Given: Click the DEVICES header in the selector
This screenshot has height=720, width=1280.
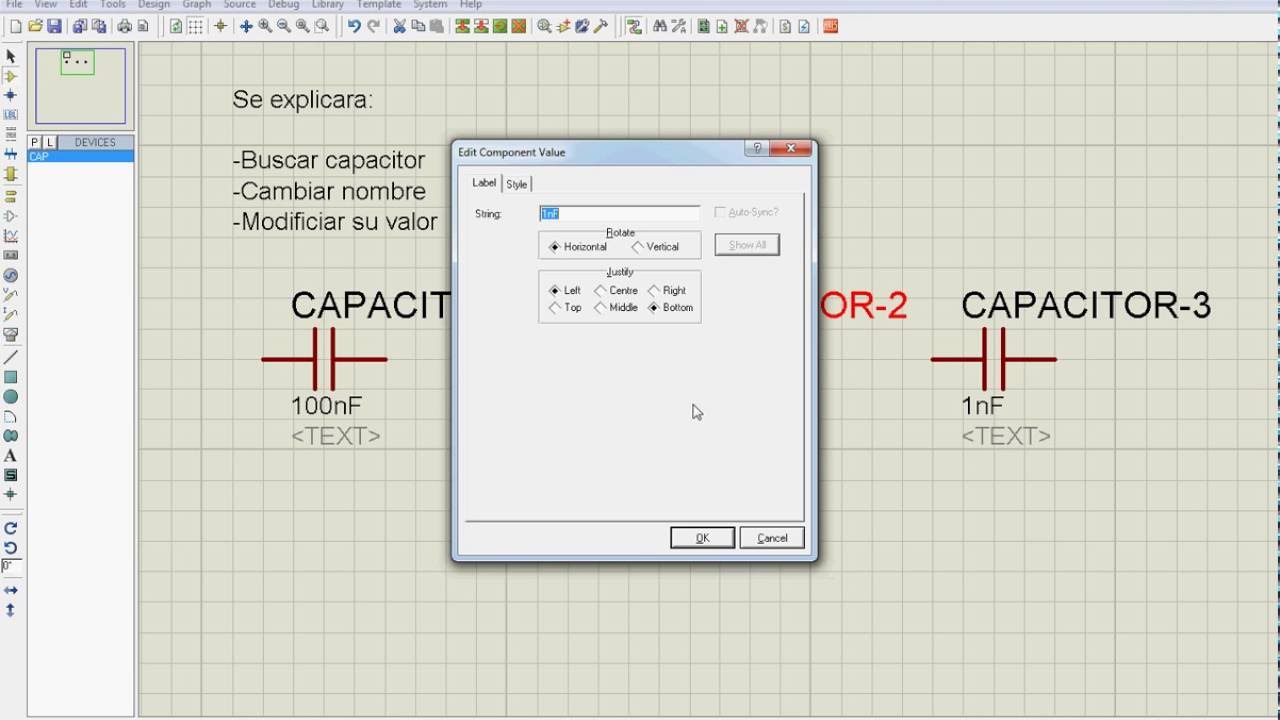Looking at the screenshot, I should 95,143.
